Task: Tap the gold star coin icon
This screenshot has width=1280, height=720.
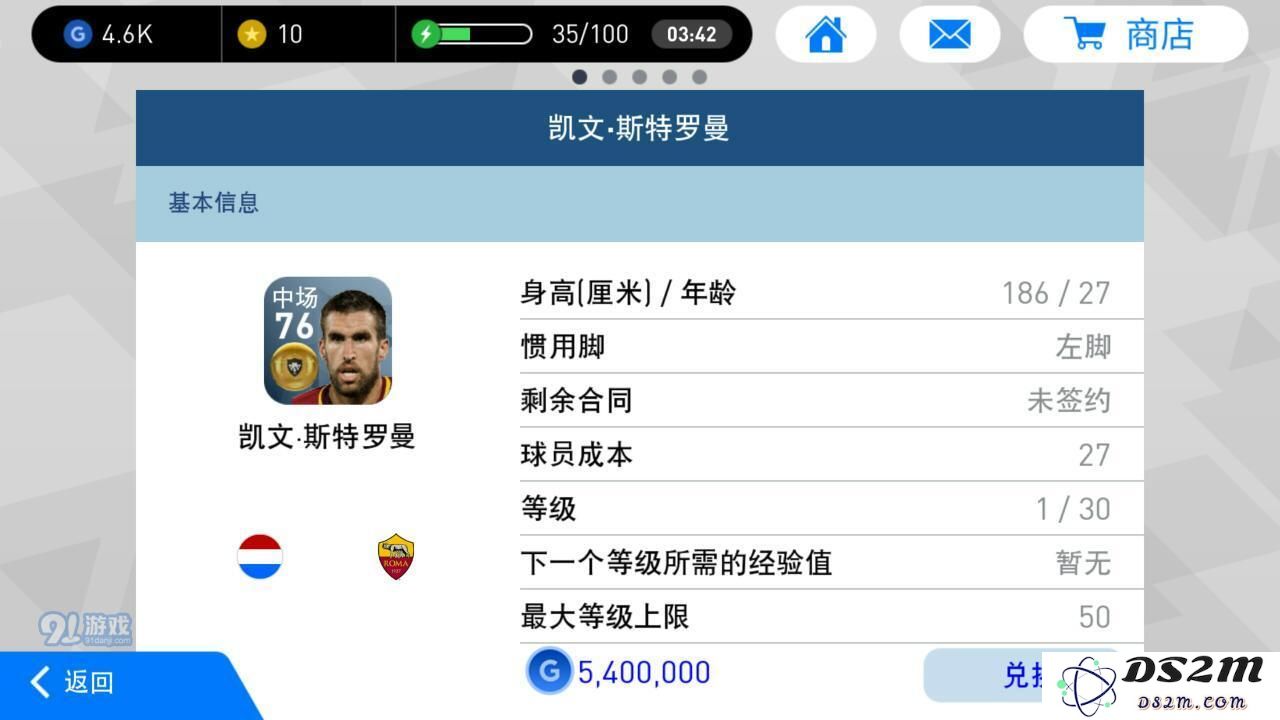Action: point(251,35)
